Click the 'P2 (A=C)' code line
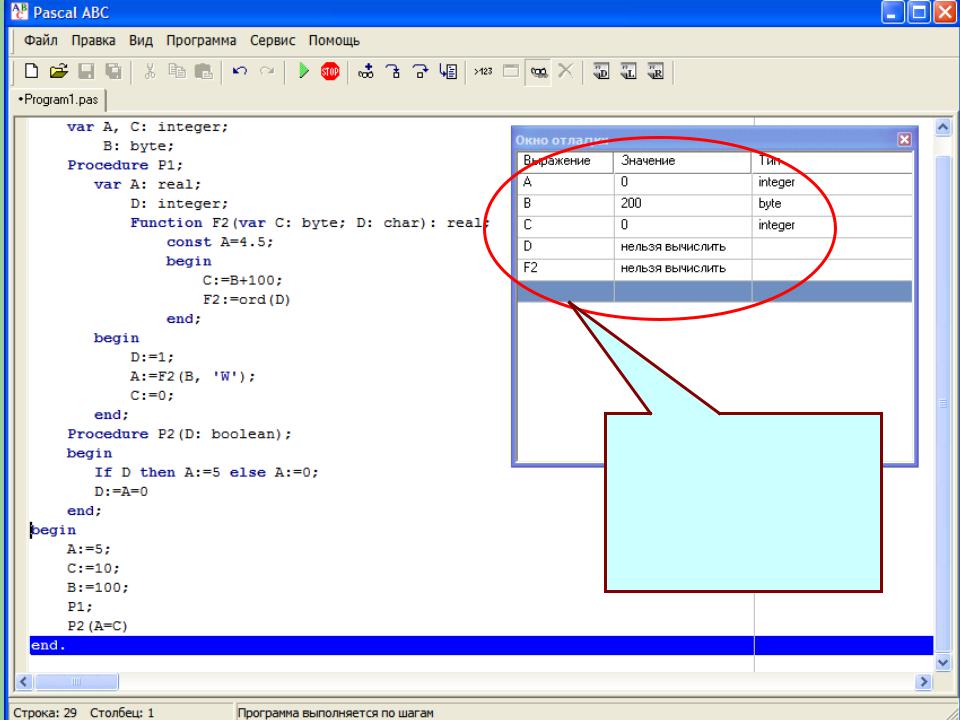This screenshot has width=960, height=720. [x=97, y=626]
